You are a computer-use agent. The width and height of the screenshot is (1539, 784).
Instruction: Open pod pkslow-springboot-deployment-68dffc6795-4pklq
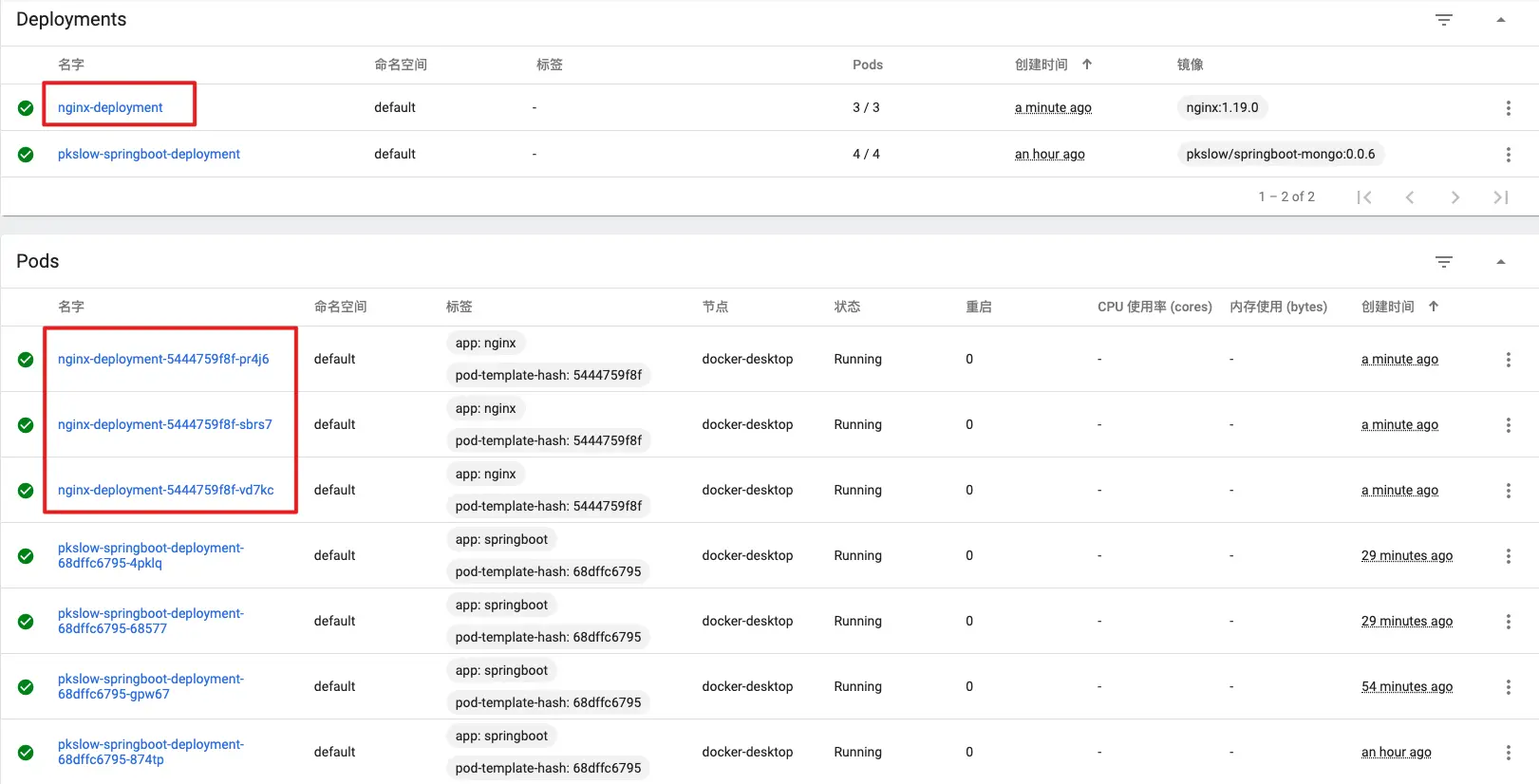(151, 555)
